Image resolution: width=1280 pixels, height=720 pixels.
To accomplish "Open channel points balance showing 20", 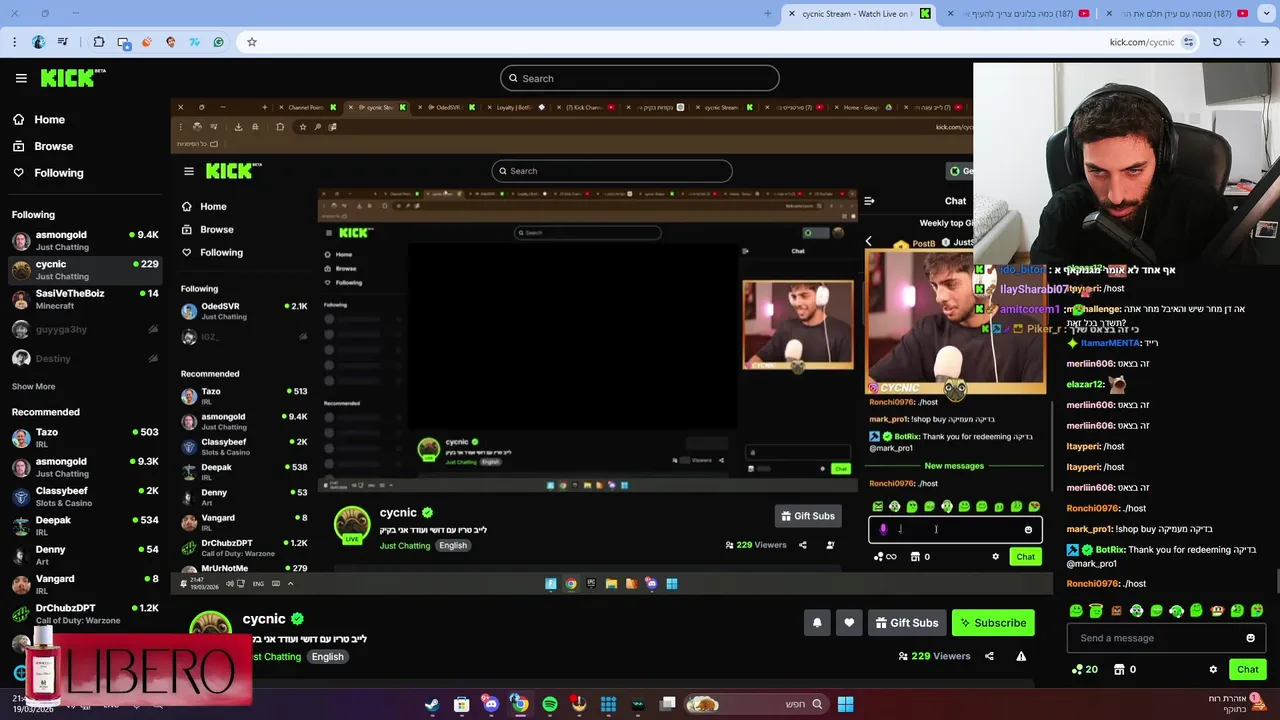I will (1085, 669).
